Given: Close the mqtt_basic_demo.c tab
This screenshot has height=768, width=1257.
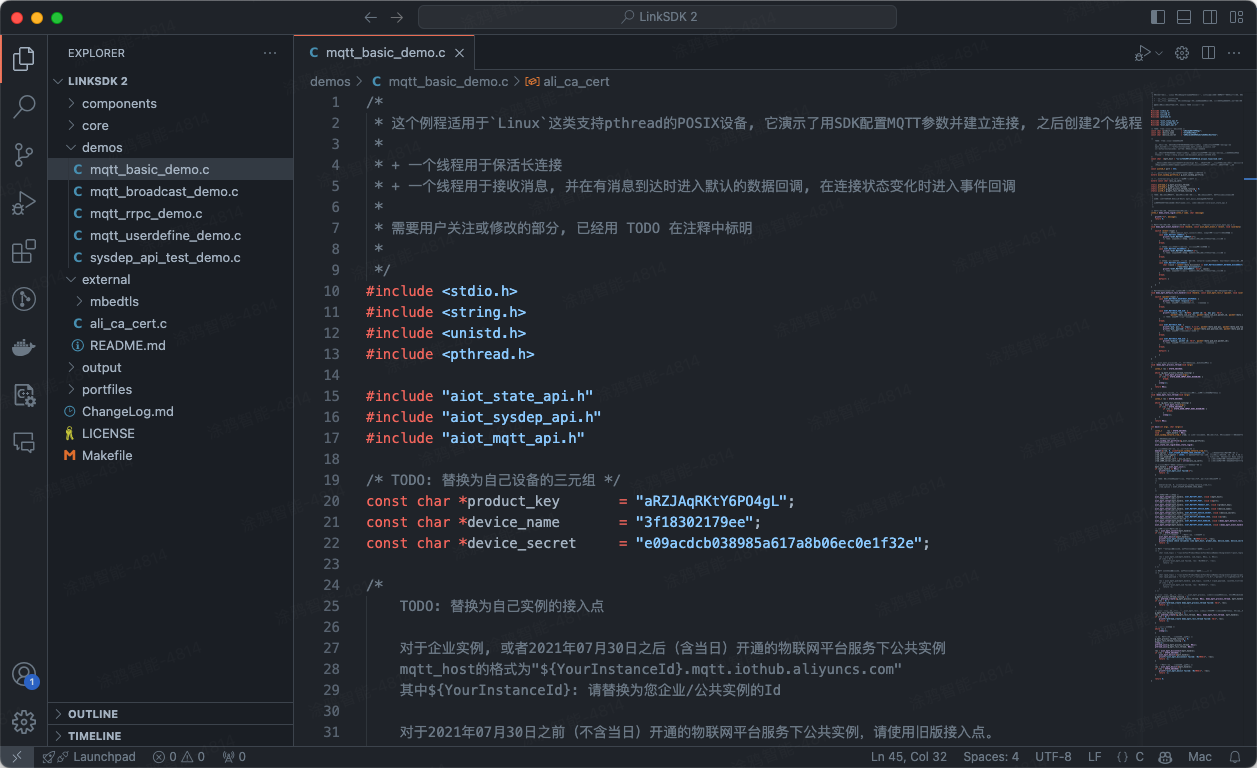Looking at the screenshot, I should tap(460, 53).
